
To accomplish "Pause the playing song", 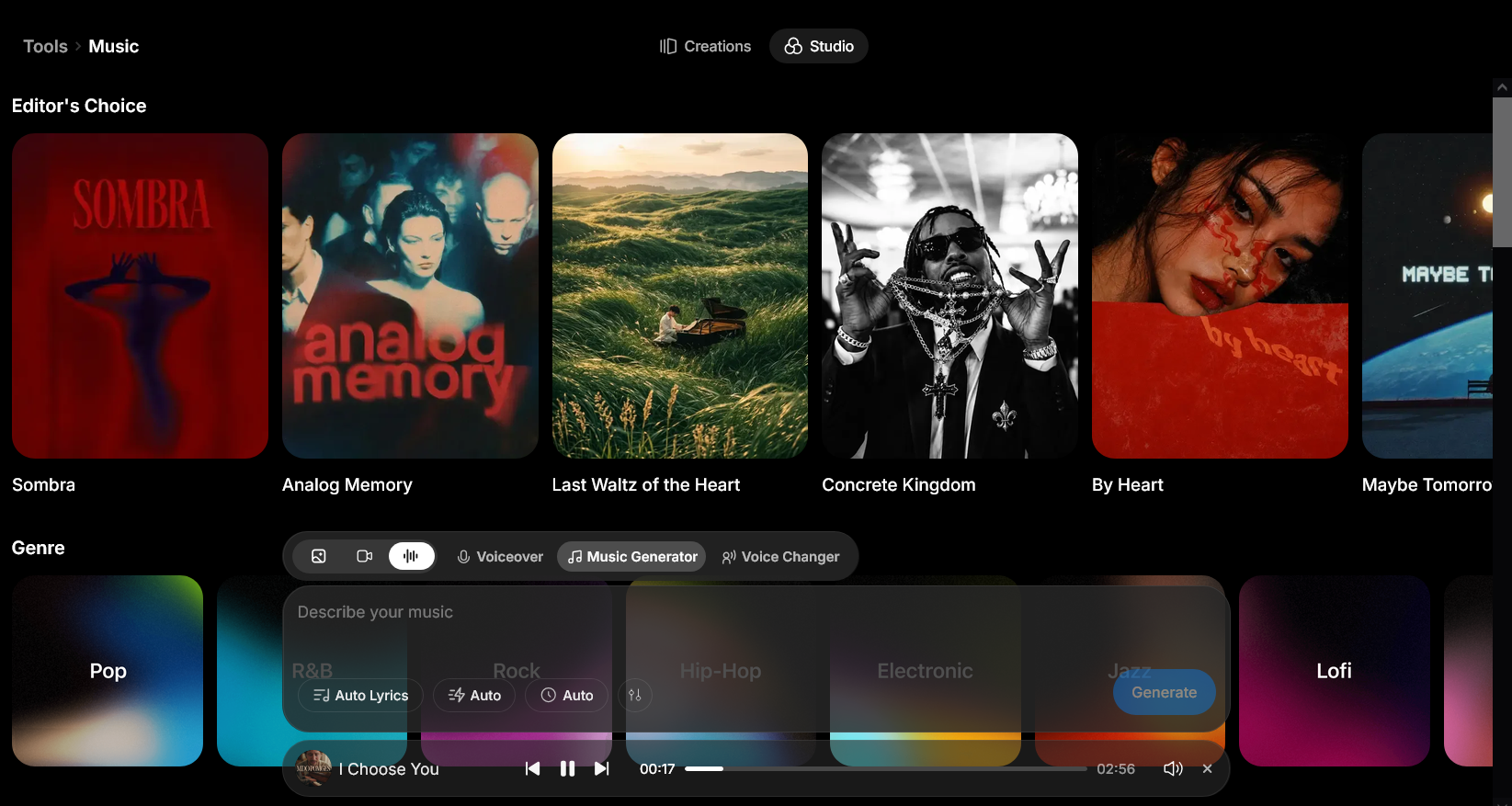I will click(x=567, y=768).
